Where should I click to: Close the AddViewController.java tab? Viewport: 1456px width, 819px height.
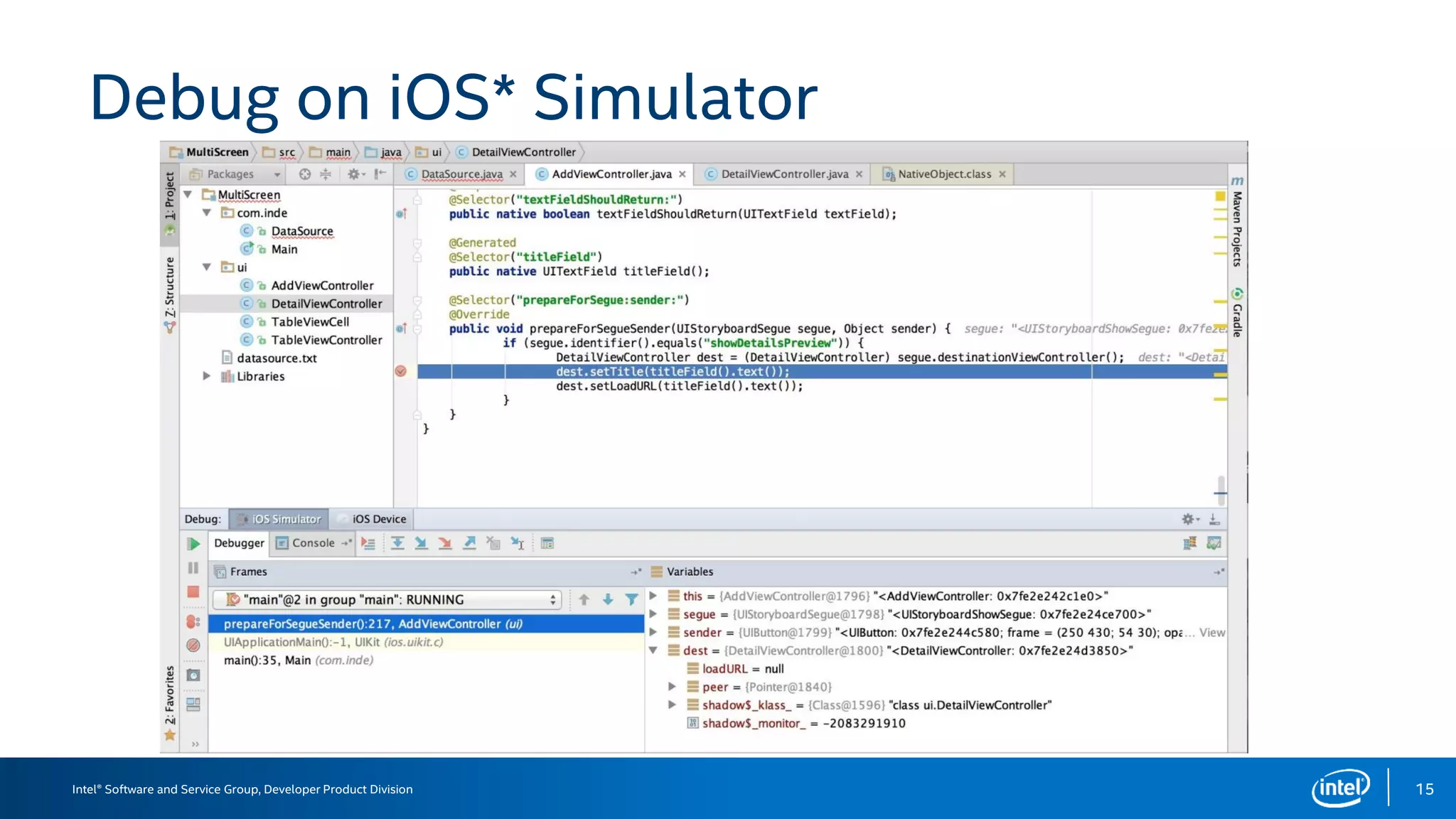tap(682, 174)
